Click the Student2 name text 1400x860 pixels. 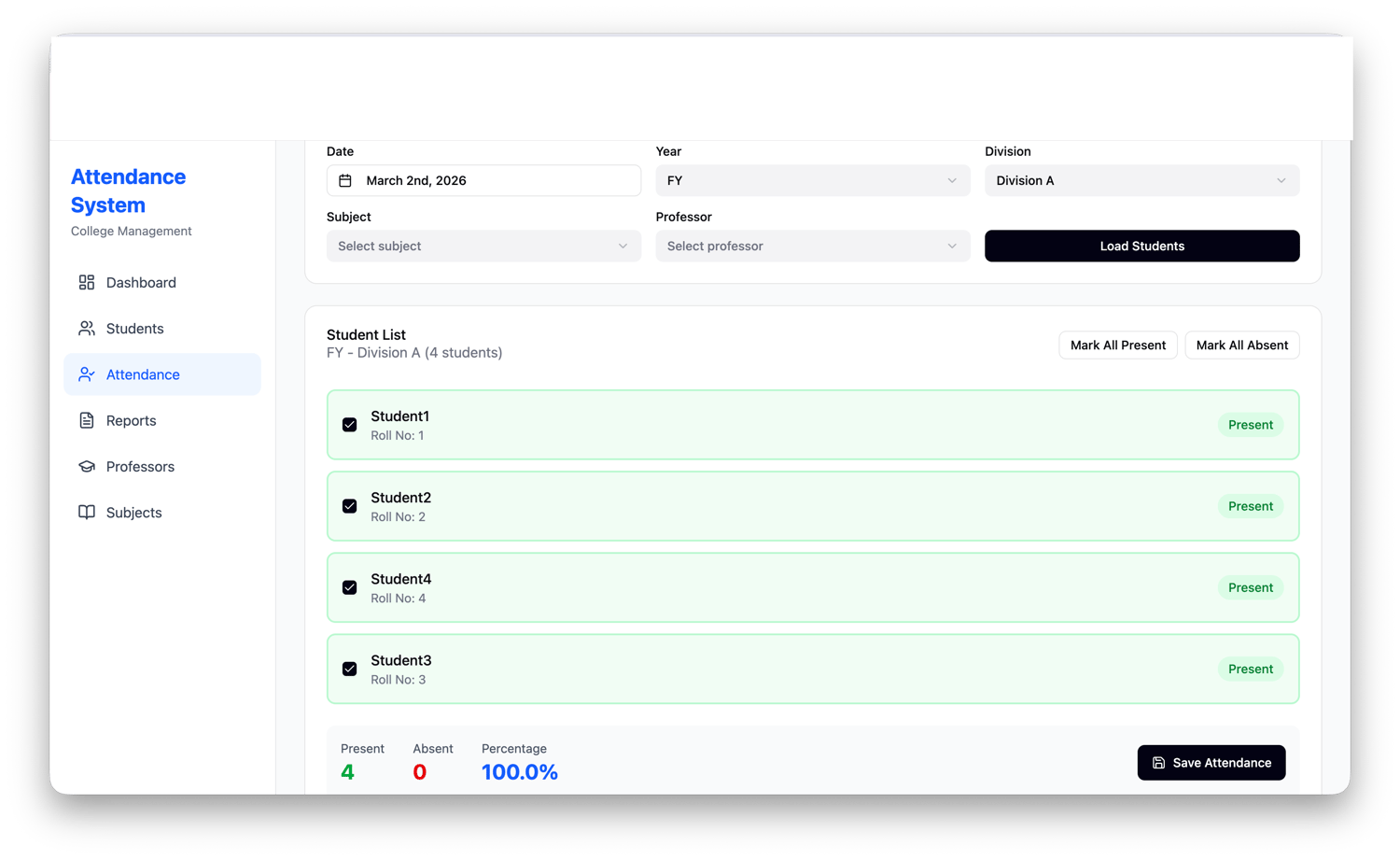tap(401, 498)
